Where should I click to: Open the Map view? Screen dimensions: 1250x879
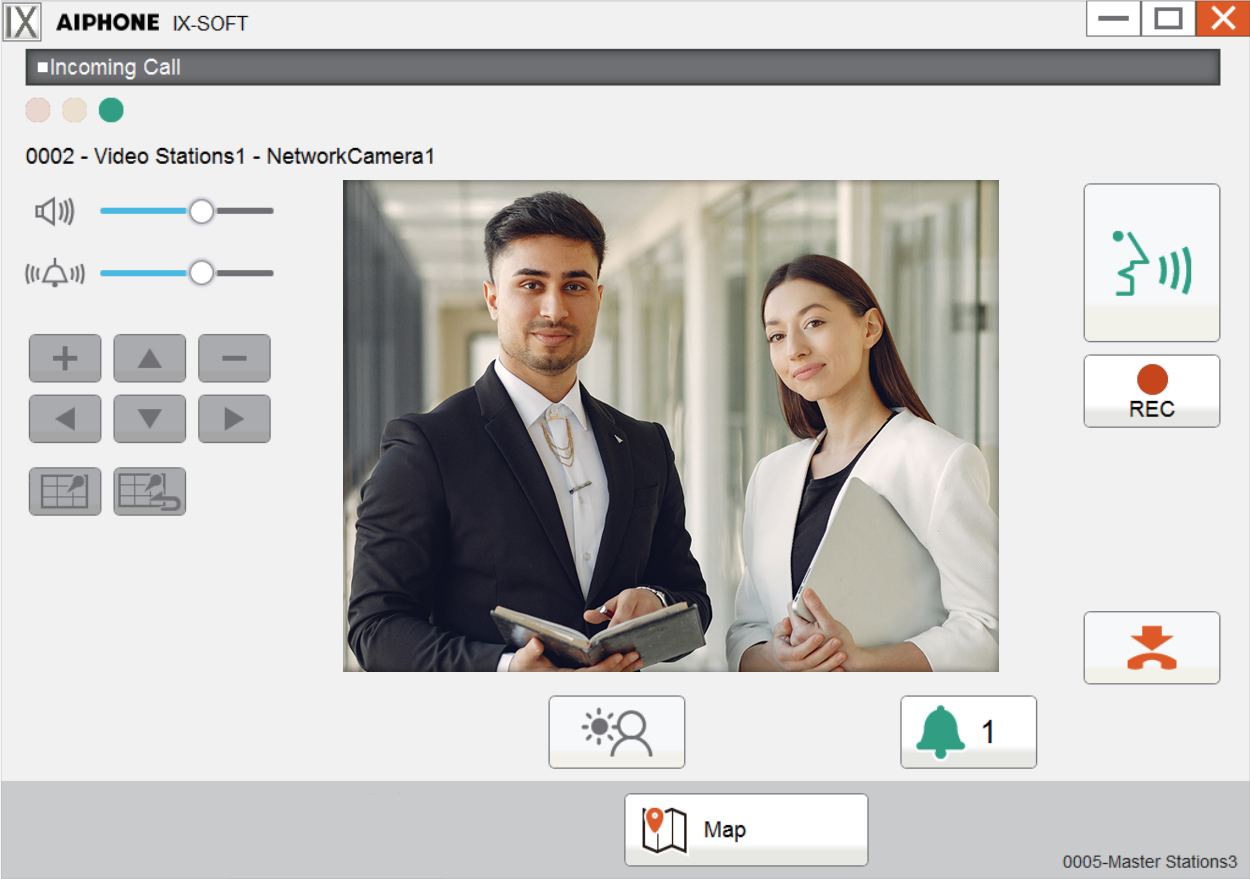[745, 830]
